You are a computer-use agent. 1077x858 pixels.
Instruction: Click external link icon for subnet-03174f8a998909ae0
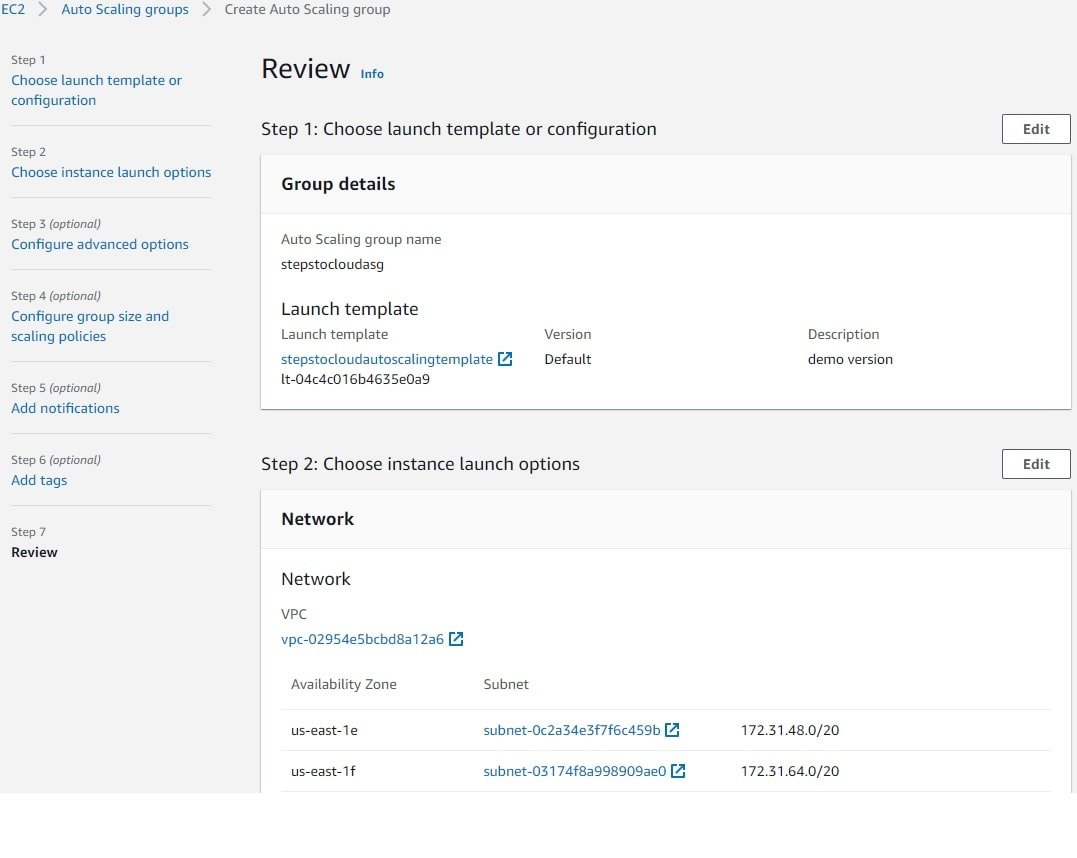[678, 771]
